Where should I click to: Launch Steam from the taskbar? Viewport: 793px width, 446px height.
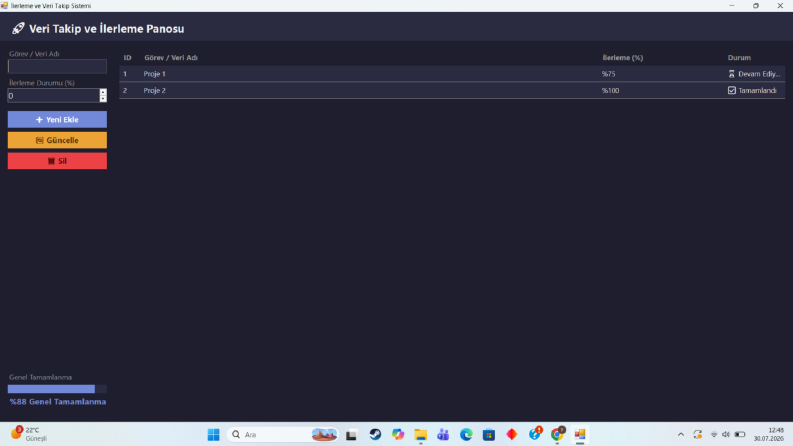coord(375,434)
